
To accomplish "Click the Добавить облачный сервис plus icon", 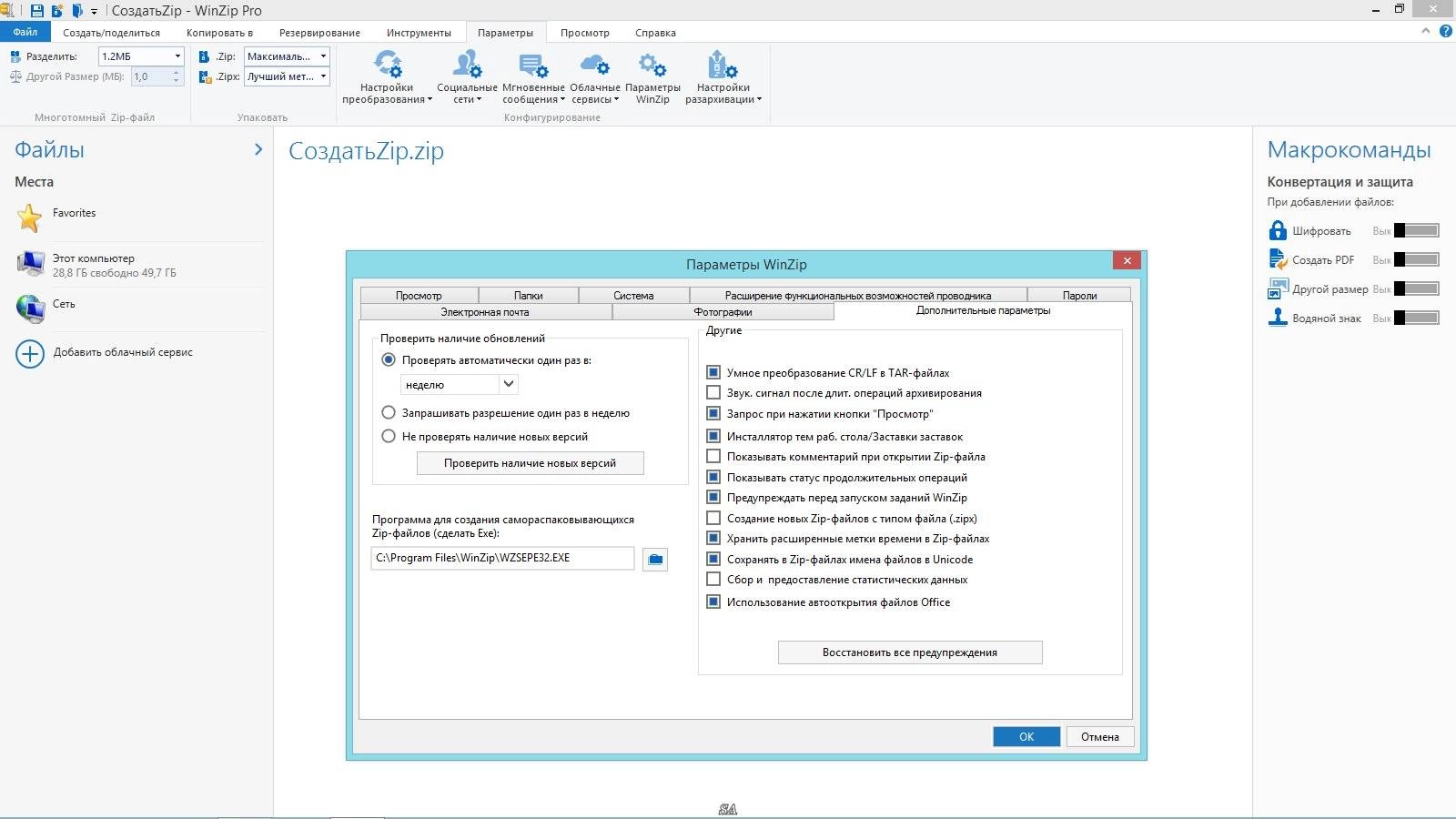I will pyautogui.click(x=30, y=353).
